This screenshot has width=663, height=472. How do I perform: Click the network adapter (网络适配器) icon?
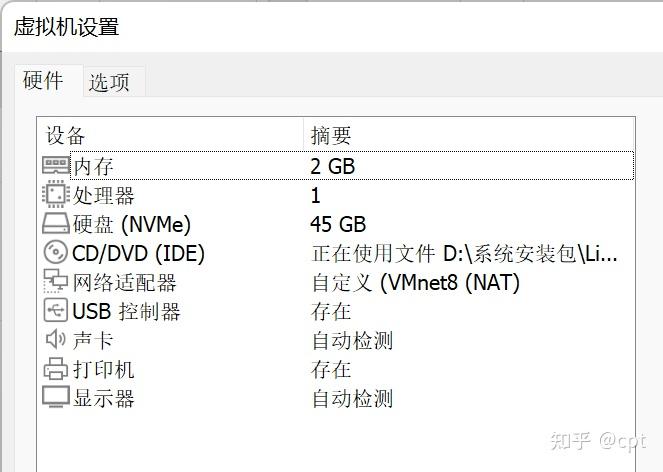[56, 282]
